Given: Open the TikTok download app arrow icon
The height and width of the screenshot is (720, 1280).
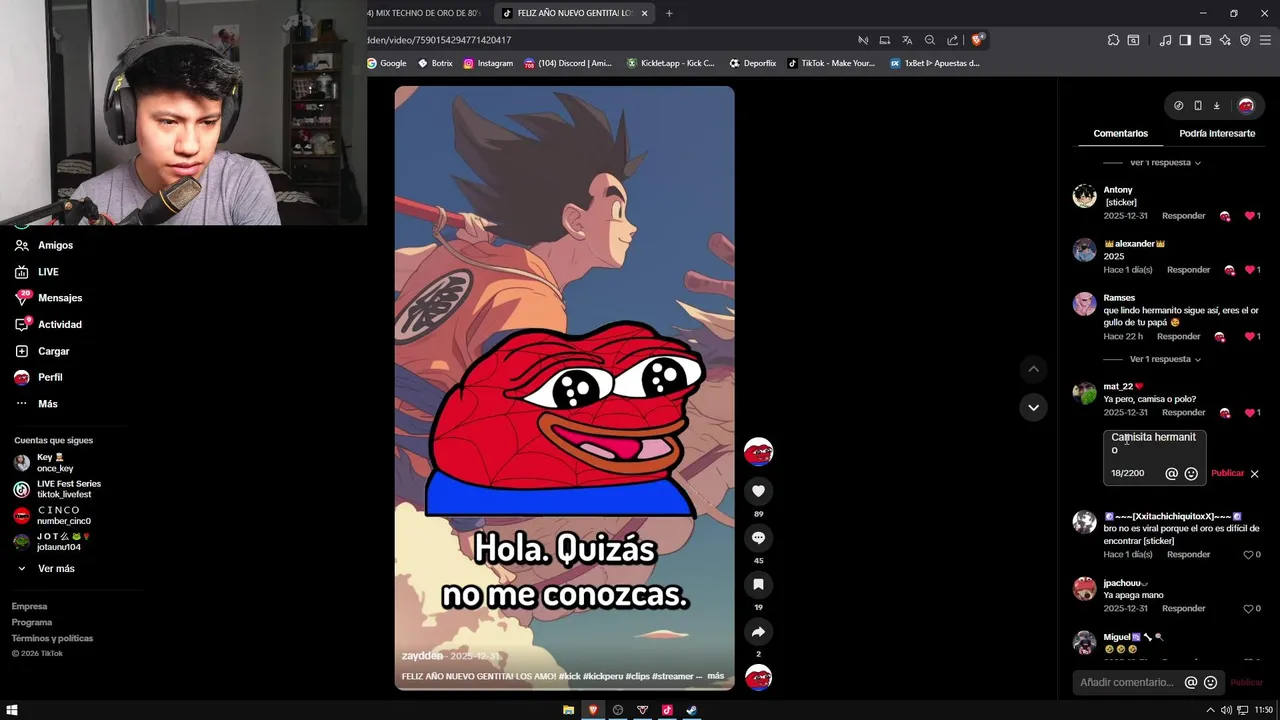Looking at the screenshot, I should pos(1217,105).
